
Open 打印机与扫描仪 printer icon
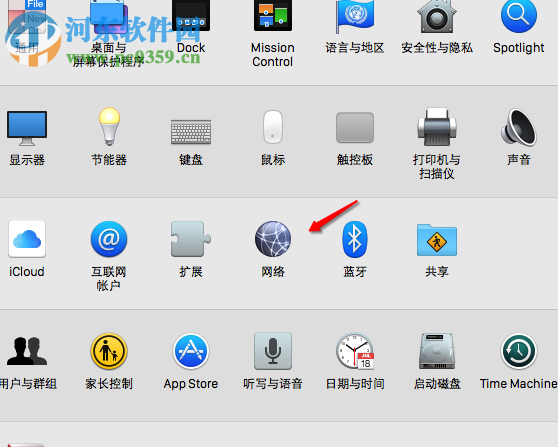pos(437,127)
